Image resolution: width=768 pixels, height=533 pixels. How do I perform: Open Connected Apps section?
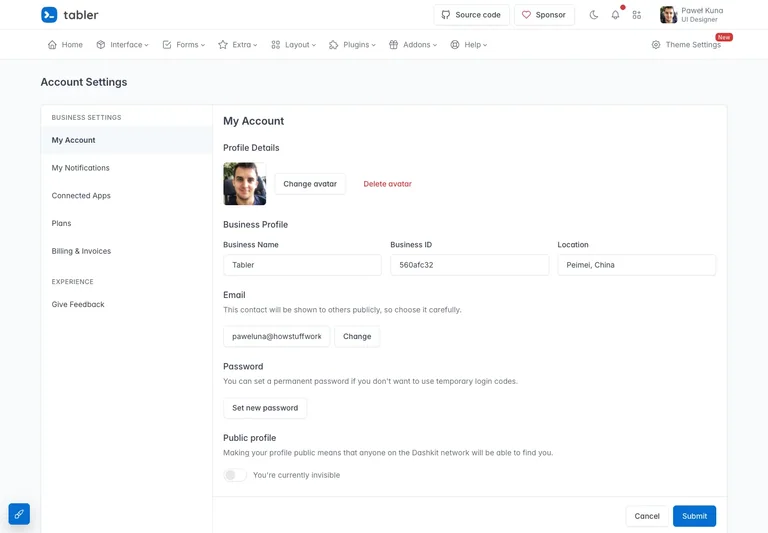click(x=127, y=195)
